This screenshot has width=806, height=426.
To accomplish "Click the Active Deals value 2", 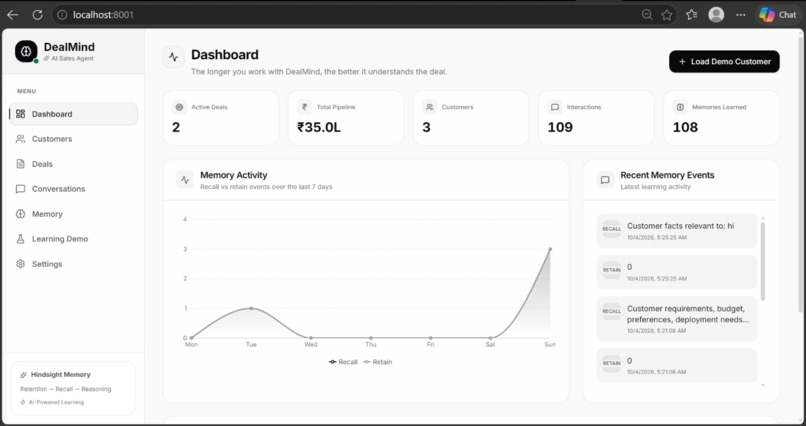I will 176,127.
